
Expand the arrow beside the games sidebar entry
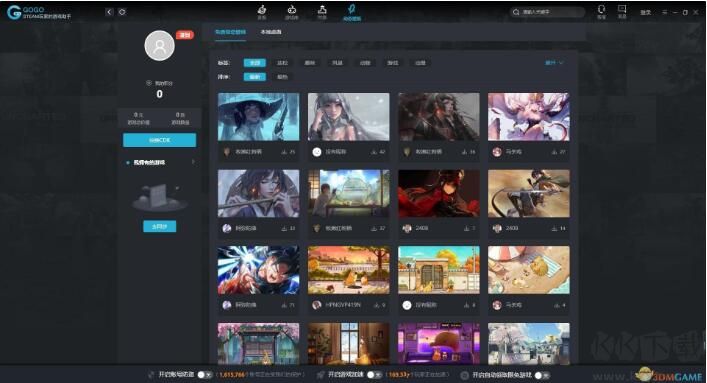pos(193,162)
